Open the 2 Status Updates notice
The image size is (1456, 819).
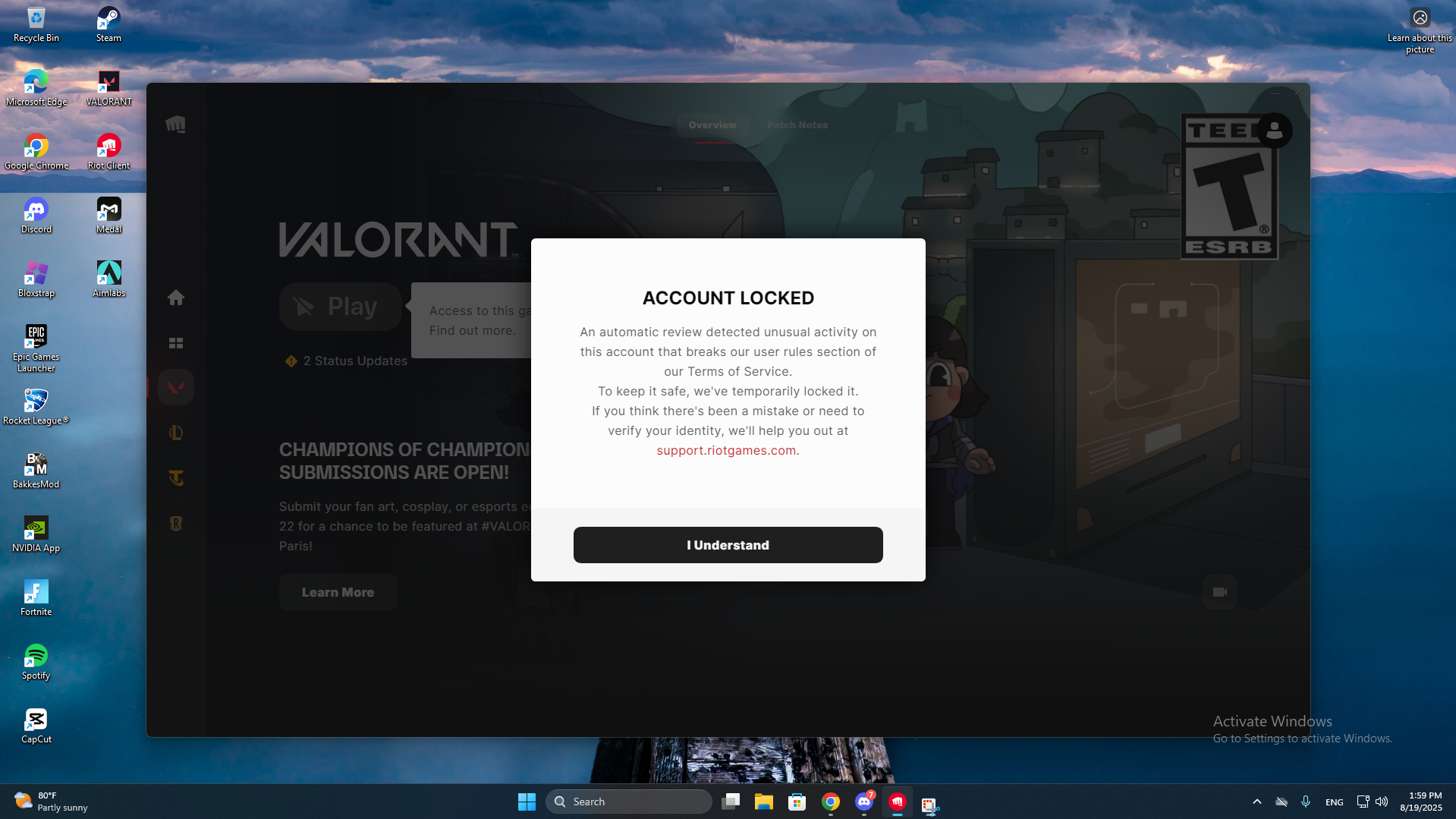click(346, 361)
